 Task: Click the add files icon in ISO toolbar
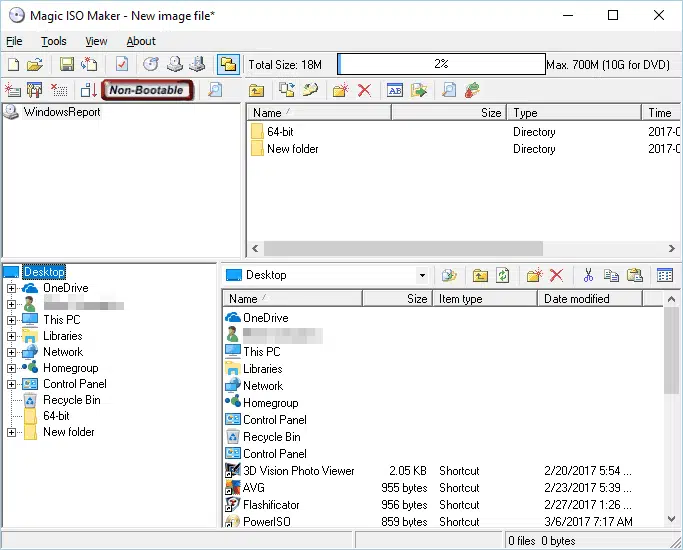[287, 90]
